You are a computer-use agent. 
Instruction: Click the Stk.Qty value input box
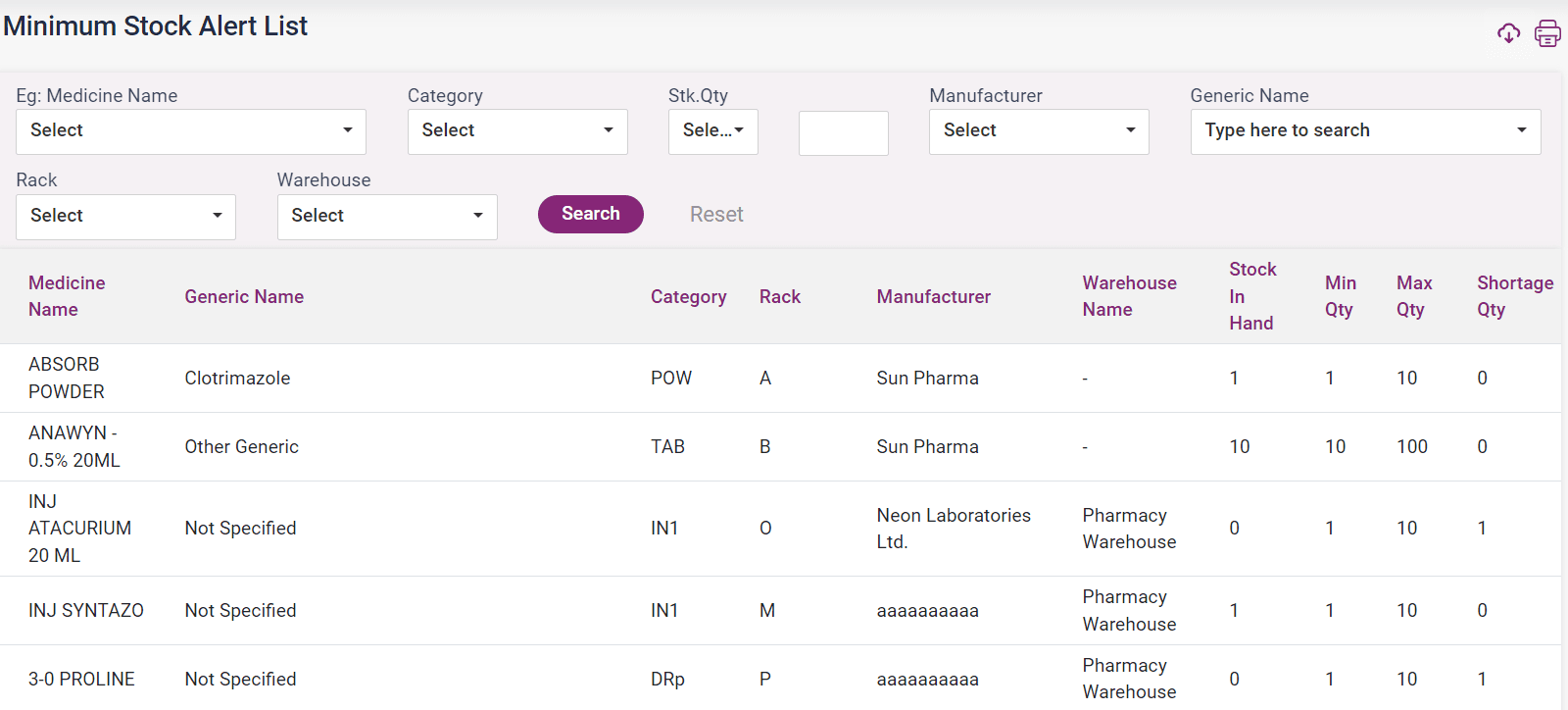coord(843,133)
